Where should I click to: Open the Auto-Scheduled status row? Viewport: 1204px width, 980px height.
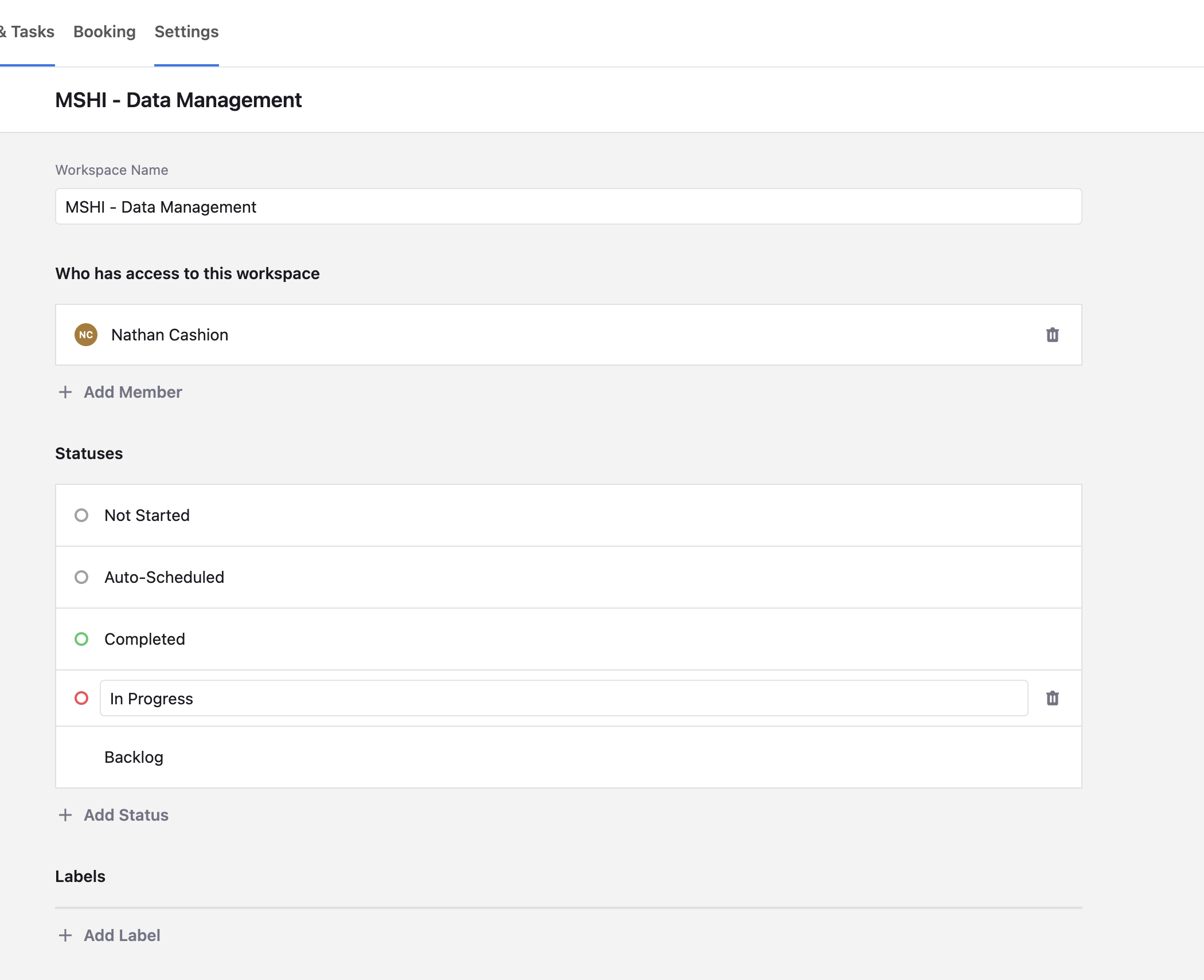point(164,577)
